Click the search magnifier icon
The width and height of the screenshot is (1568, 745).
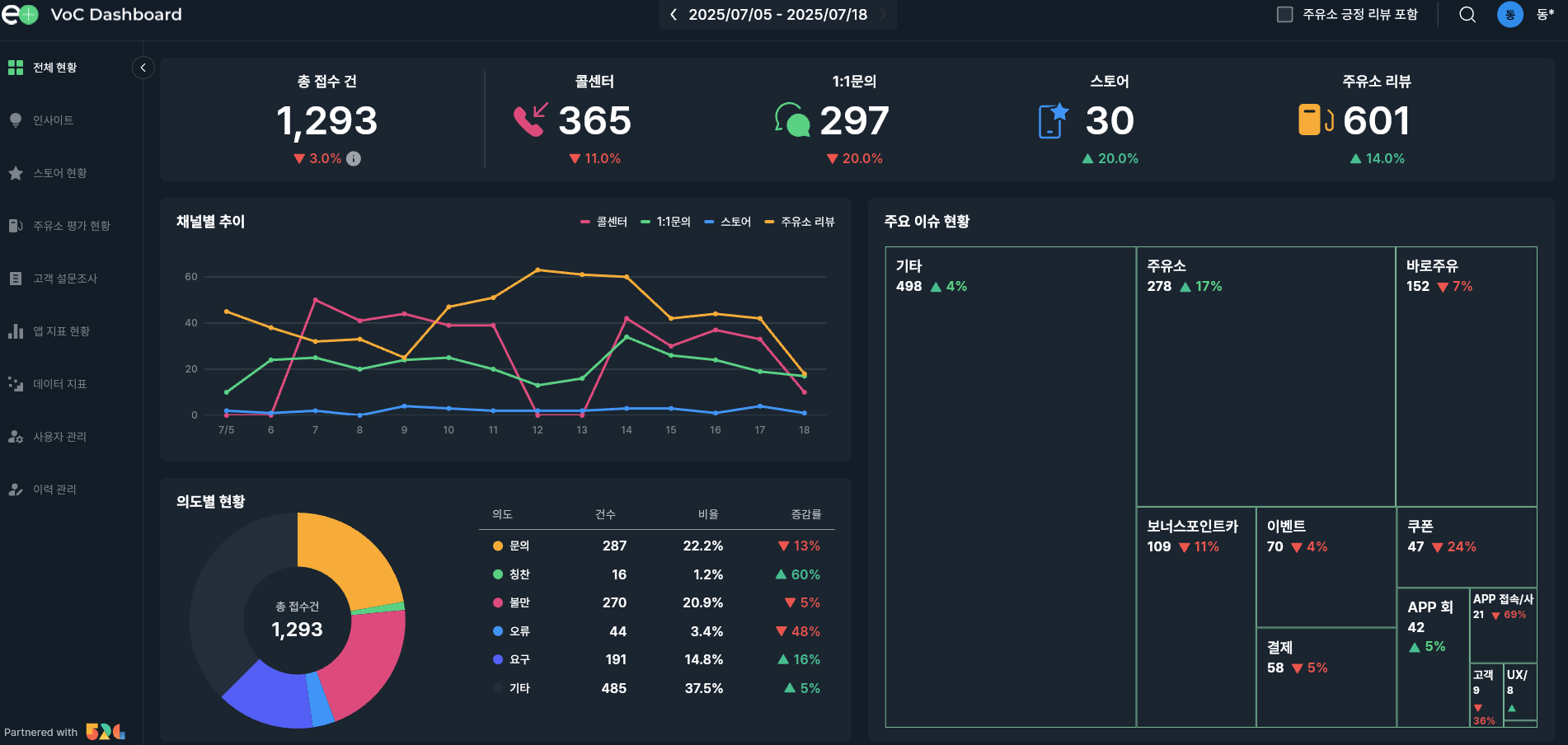click(1467, 15)
